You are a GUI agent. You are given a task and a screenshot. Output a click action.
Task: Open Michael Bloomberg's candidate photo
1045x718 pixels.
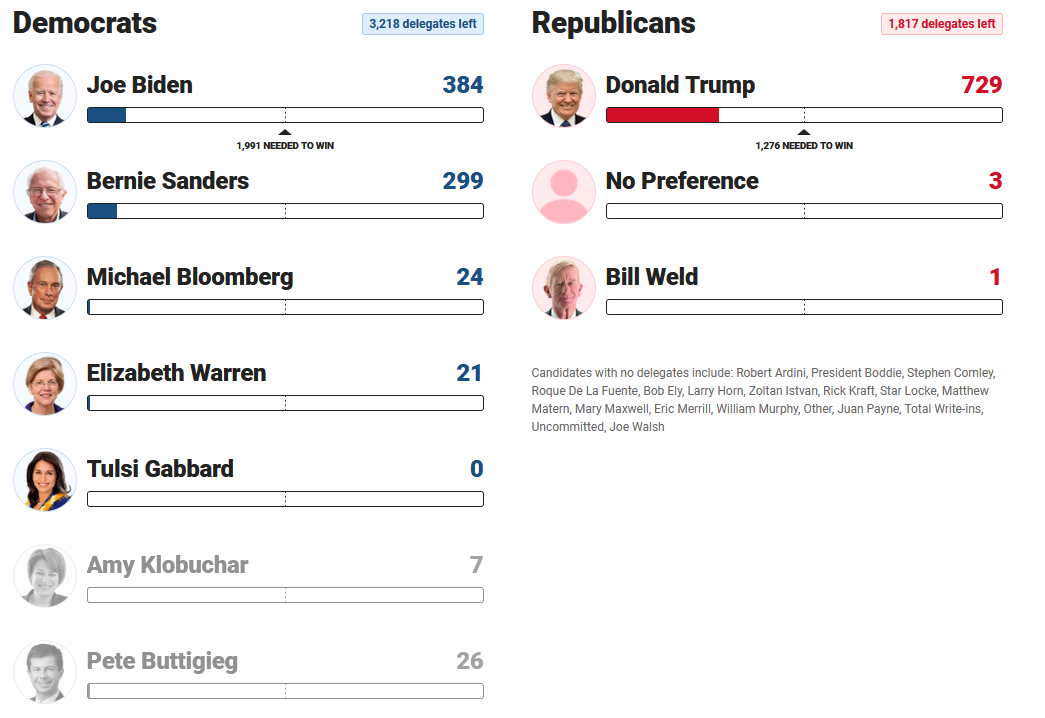point(44,288)
